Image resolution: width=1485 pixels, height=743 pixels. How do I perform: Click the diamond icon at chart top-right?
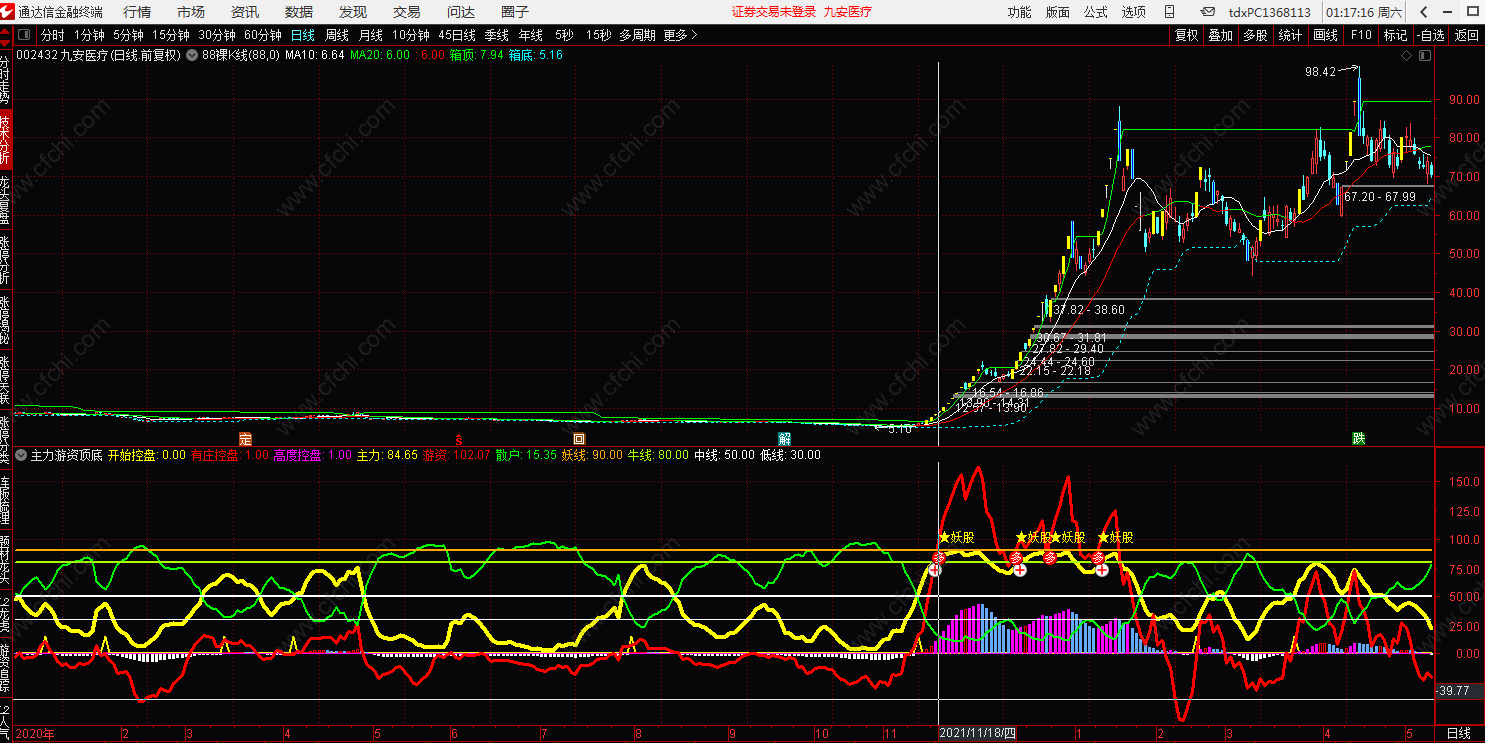click(x=1406, y=56)
